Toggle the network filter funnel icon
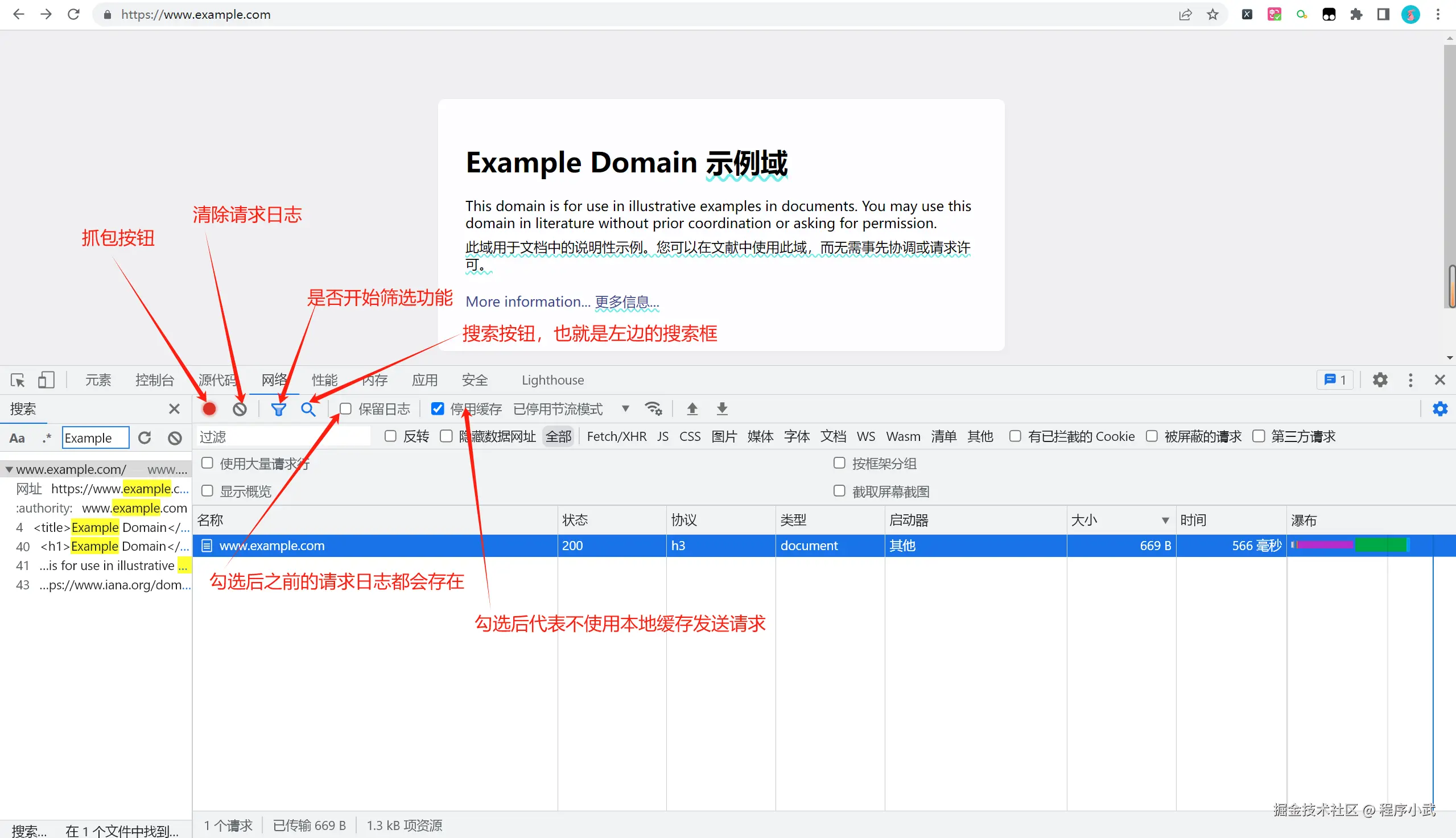Image resolution: width=1456 pixels, height=838 pixels. (279, 409)
